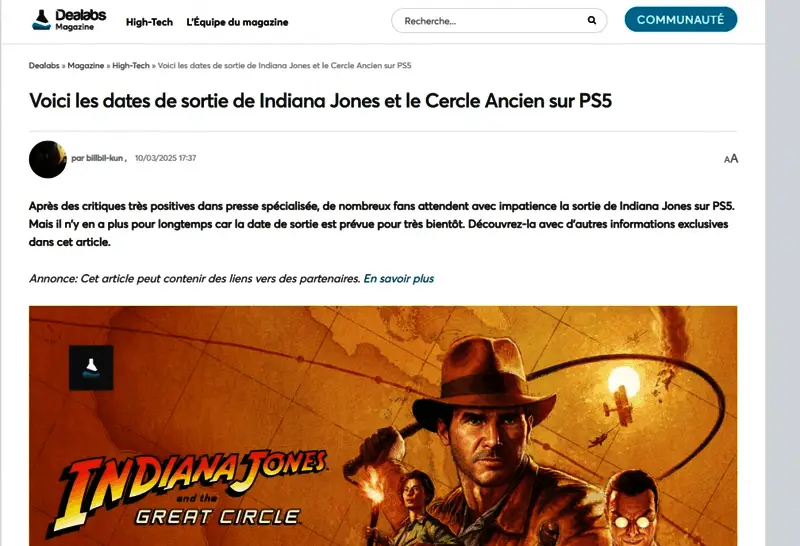Screen dimensions: 800x546
Task: Open Dealabs breadcrumb link
Action: (44, 65)
